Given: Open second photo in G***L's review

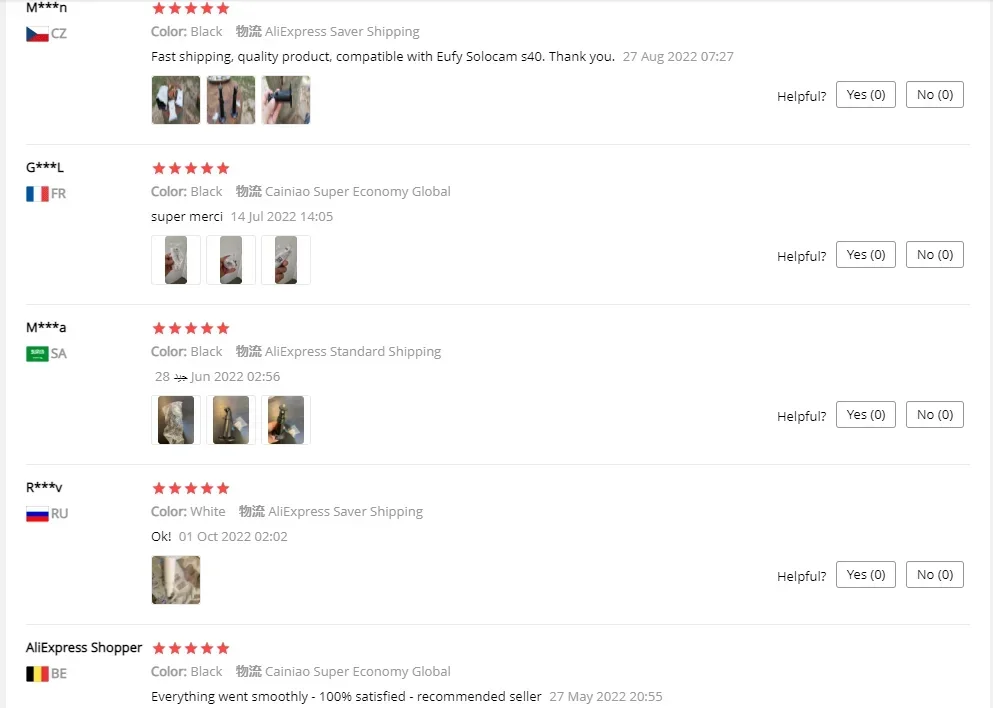Looking at the screenshot, I should tap(231, 260).
